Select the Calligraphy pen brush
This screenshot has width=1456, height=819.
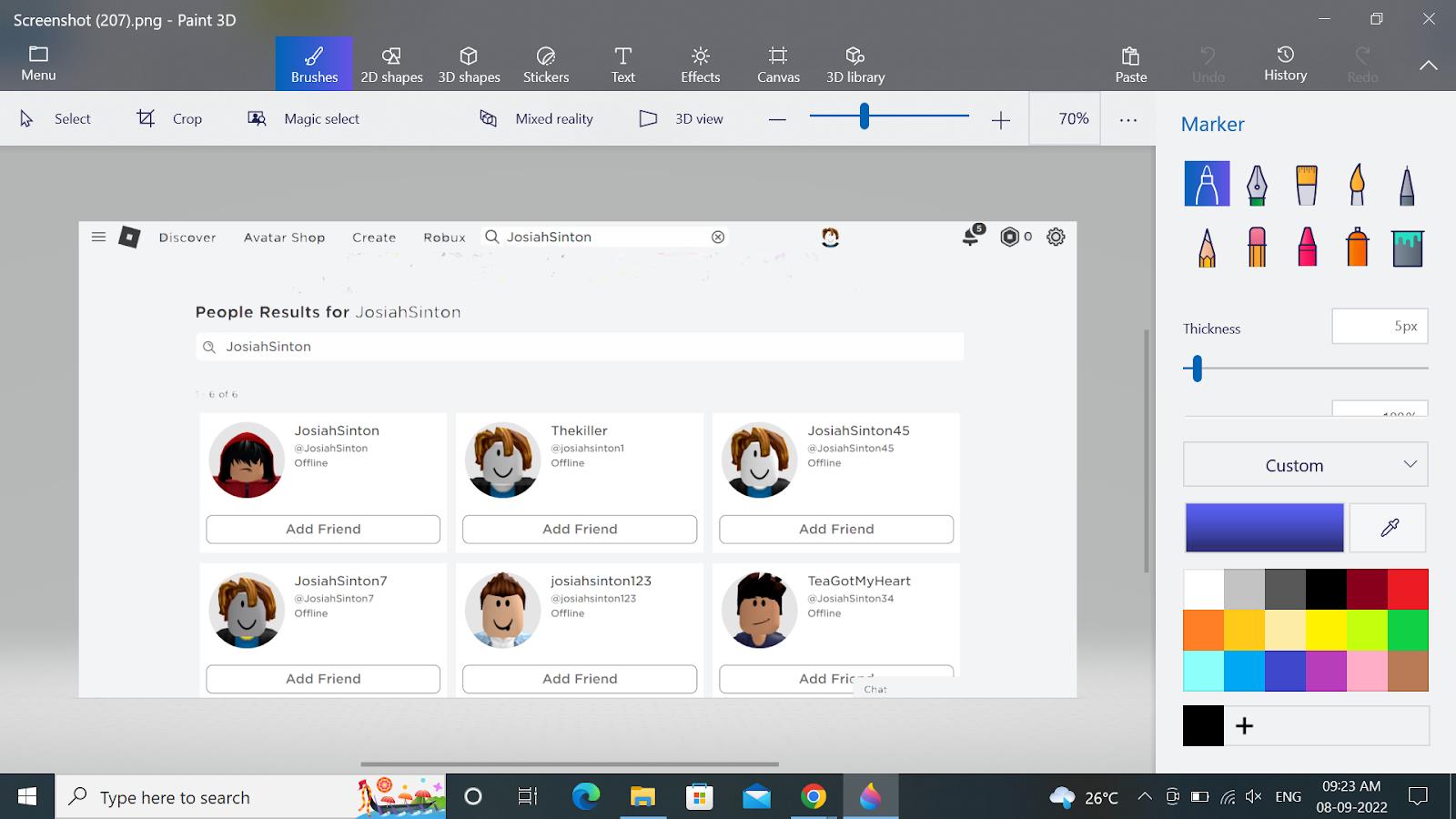[x=1257, y=185]
